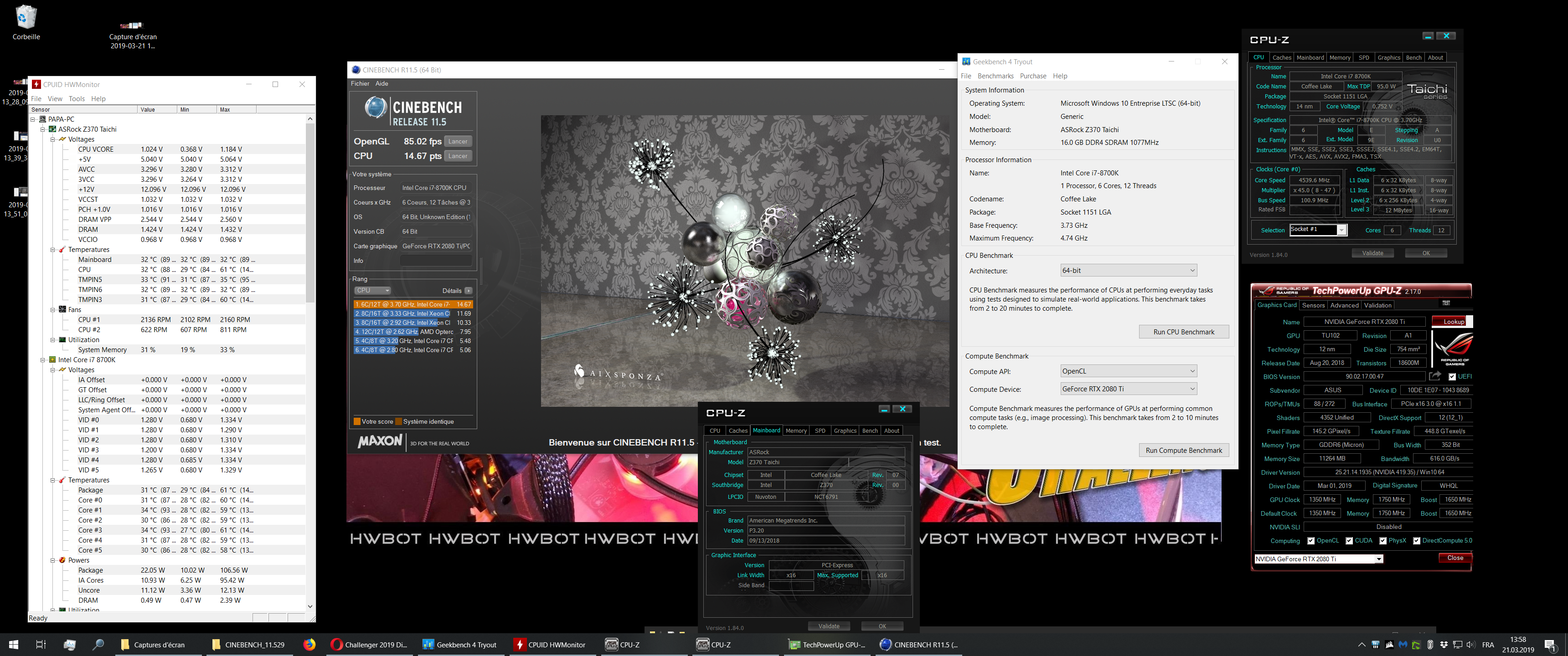Click the Corsair sail tray icon
Screen dimensions: 1568x656
[x=1389, y=645]
